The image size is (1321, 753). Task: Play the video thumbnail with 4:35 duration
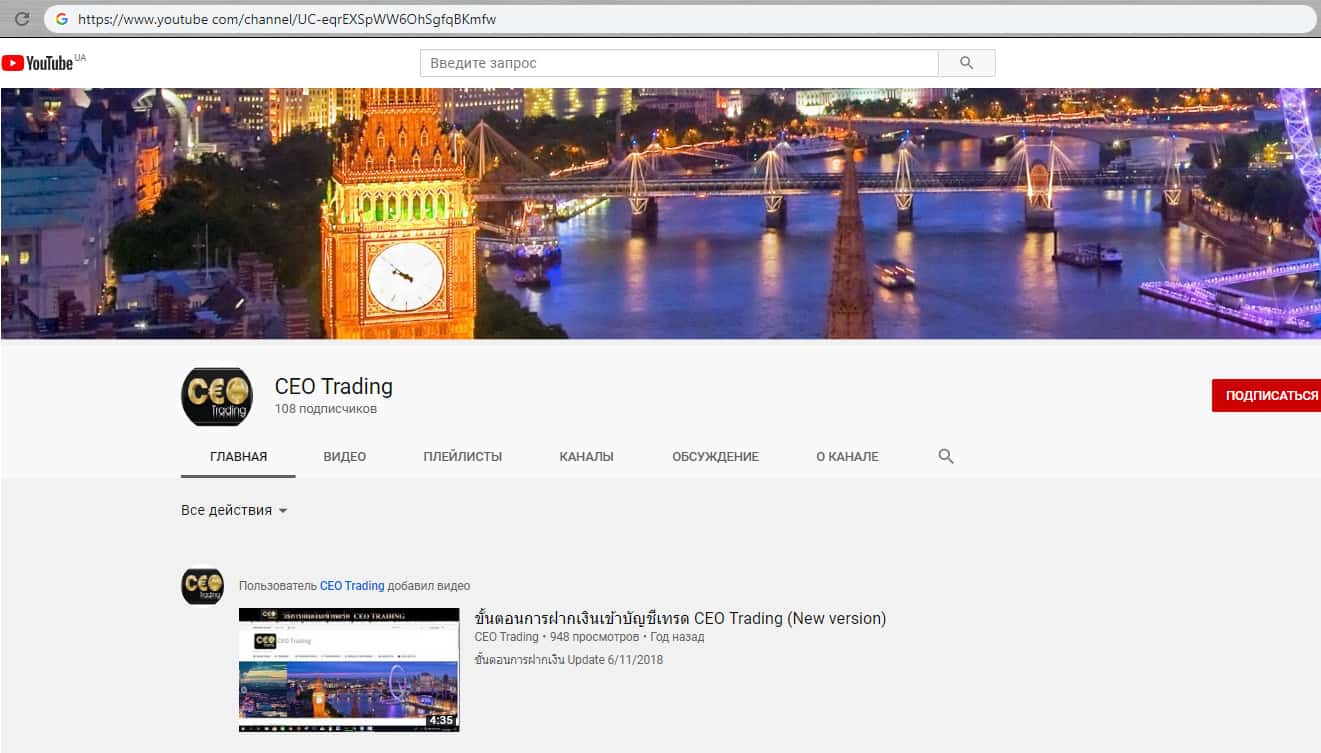click(349, 670)
